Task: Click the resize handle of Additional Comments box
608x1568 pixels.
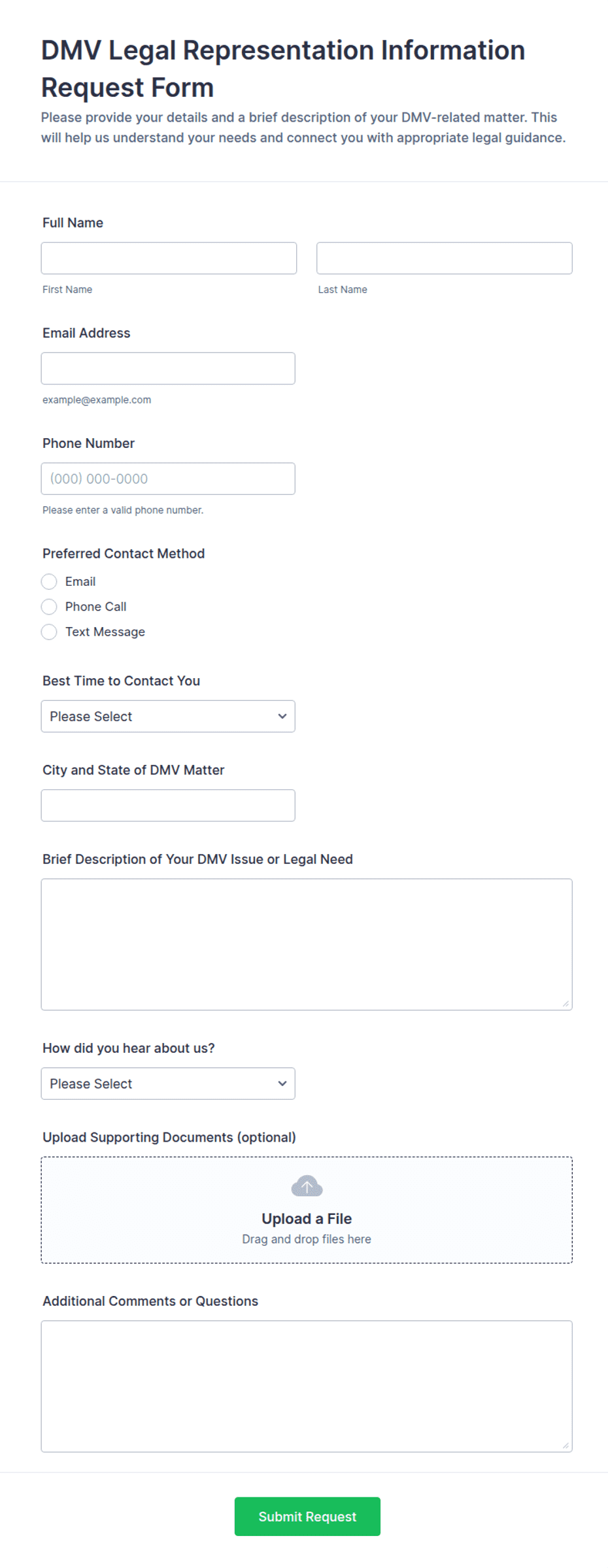Action: 566,1446
